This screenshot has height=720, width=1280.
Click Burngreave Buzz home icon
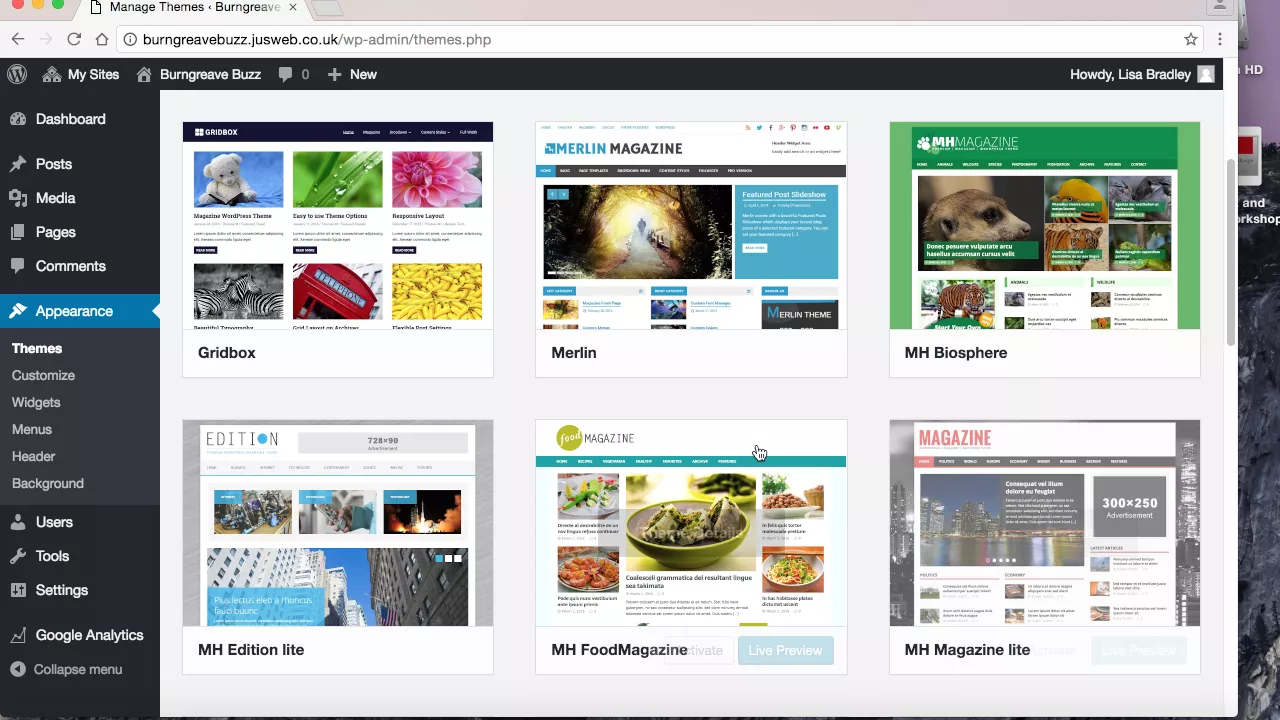pos(144,74)
